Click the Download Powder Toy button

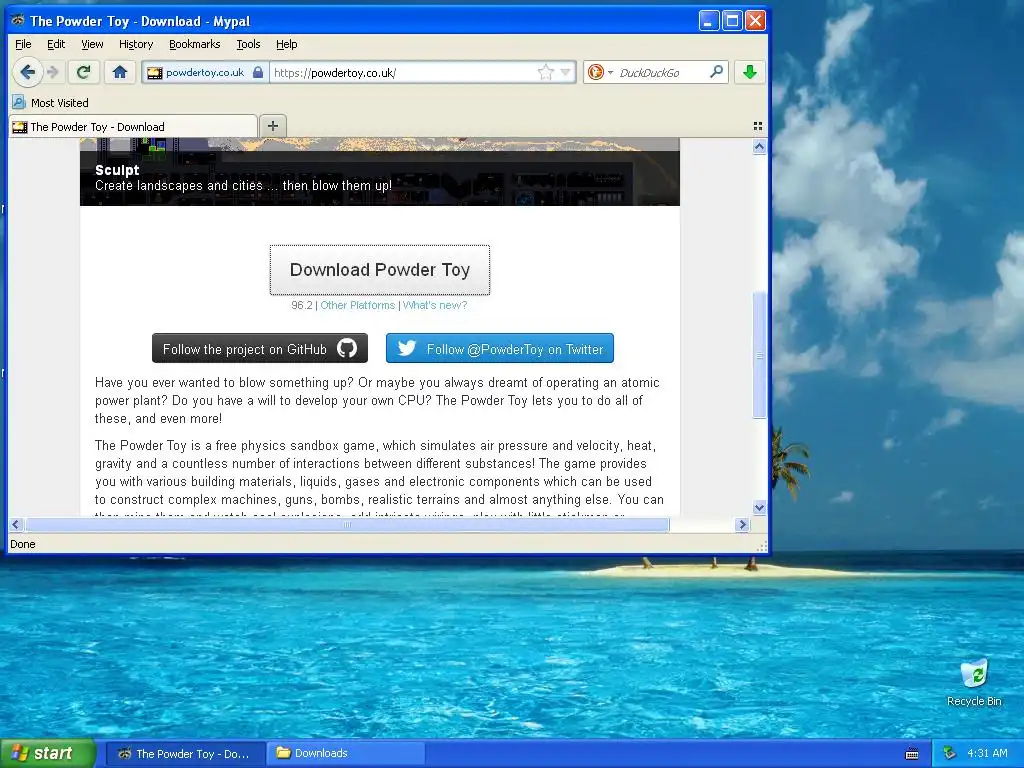pyautogui.click(x=379, y=270)
